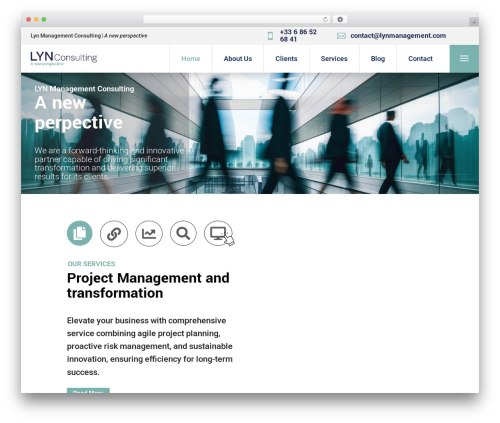500x423 pixels.
Task: Select the documents service icon
Action: point(80,233)
